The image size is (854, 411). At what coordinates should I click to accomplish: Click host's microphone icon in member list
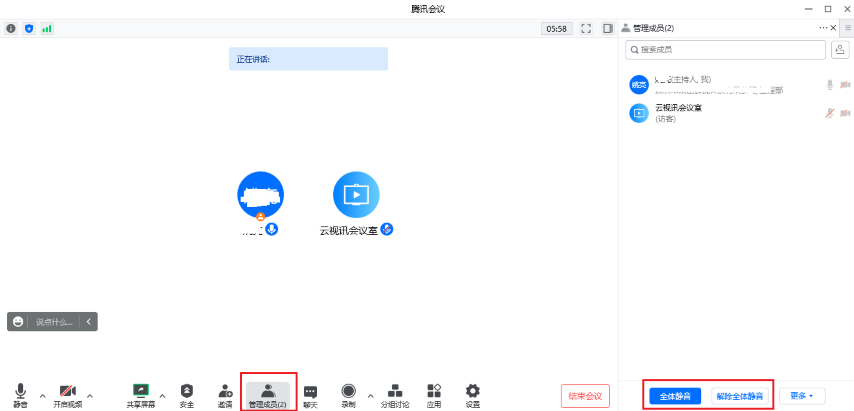click(829, 85)
